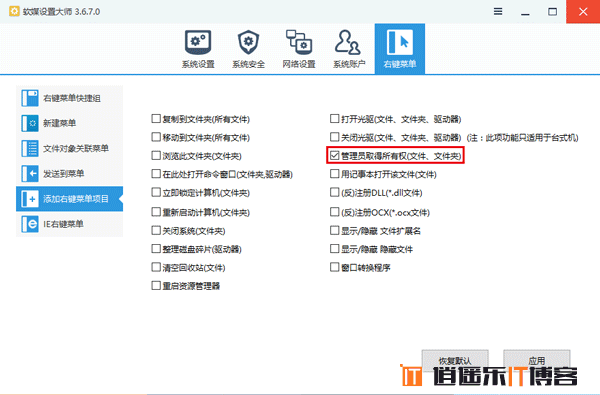Enable 关闭光驱 checkbox
600x395 pixels.
click(x=334, y=137)
